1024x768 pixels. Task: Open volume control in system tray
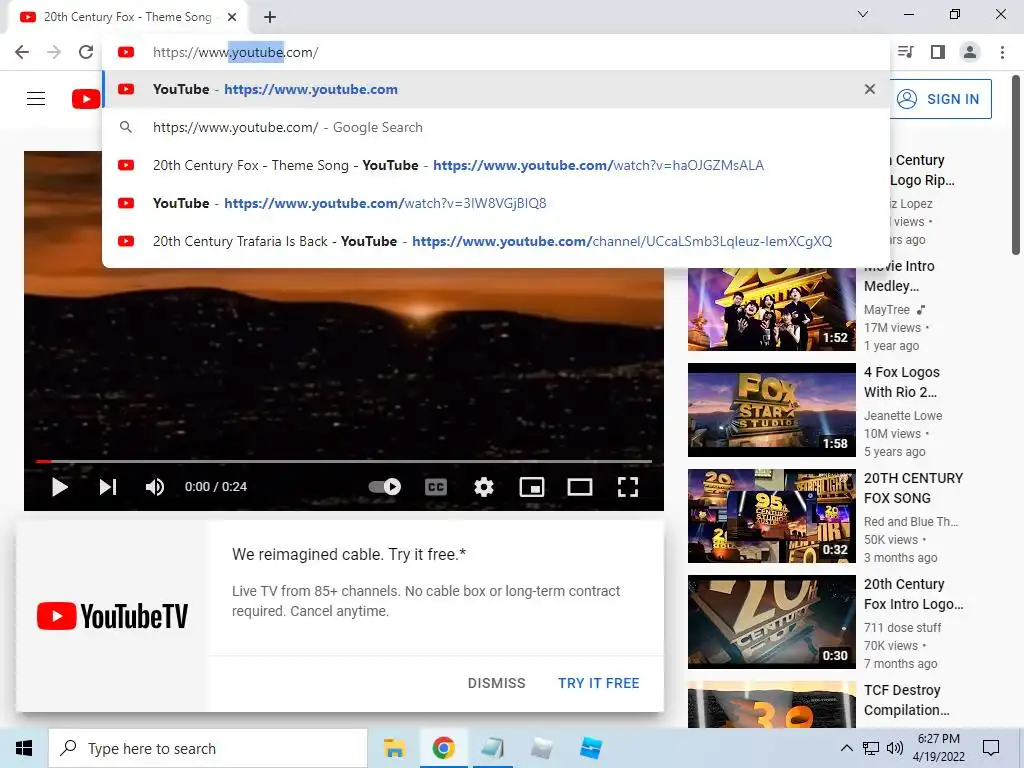click(895, 748)
